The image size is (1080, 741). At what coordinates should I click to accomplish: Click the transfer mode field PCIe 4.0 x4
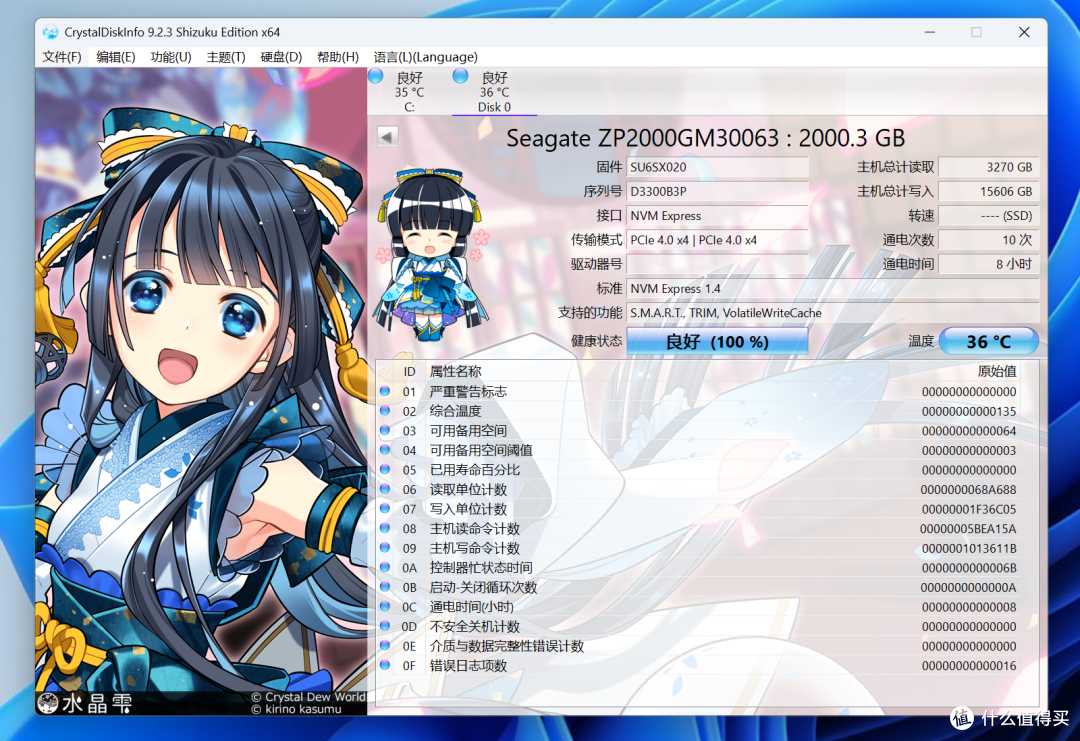(x=717, y=240)
